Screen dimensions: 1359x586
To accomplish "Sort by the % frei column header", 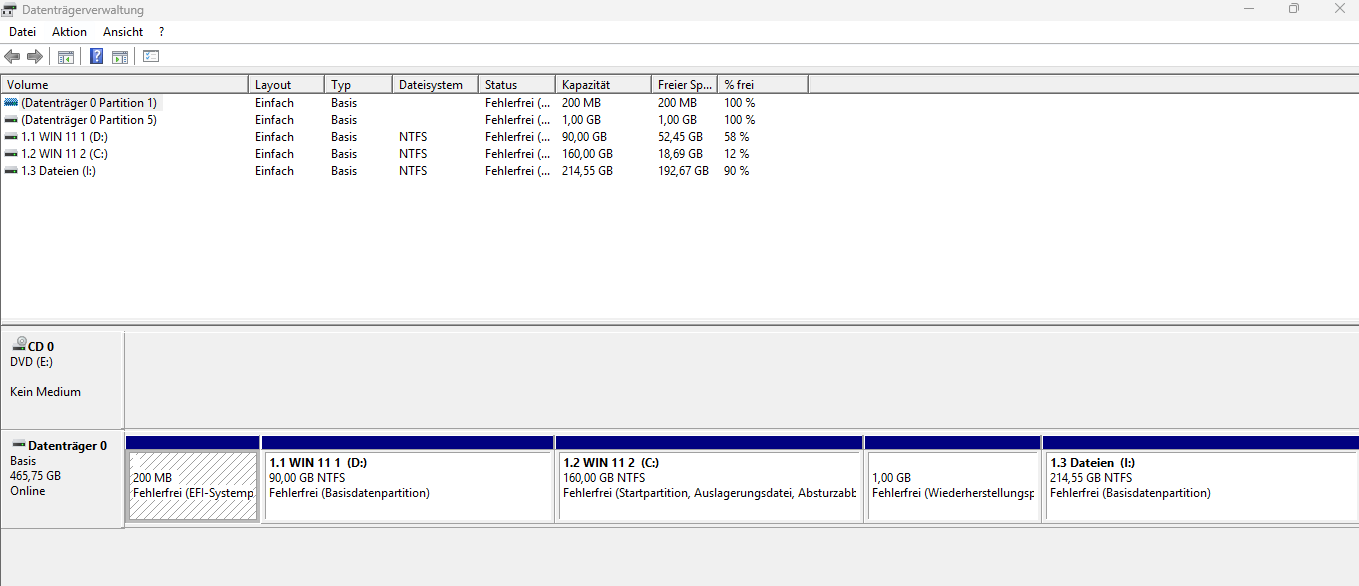I will [763, 85].
